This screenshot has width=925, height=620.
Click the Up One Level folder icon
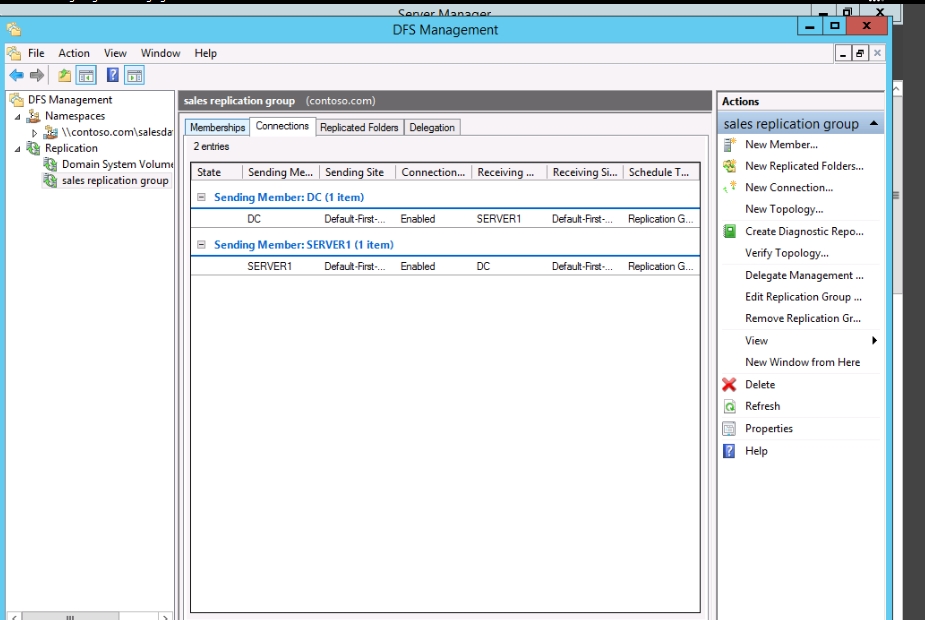(65, 75)
